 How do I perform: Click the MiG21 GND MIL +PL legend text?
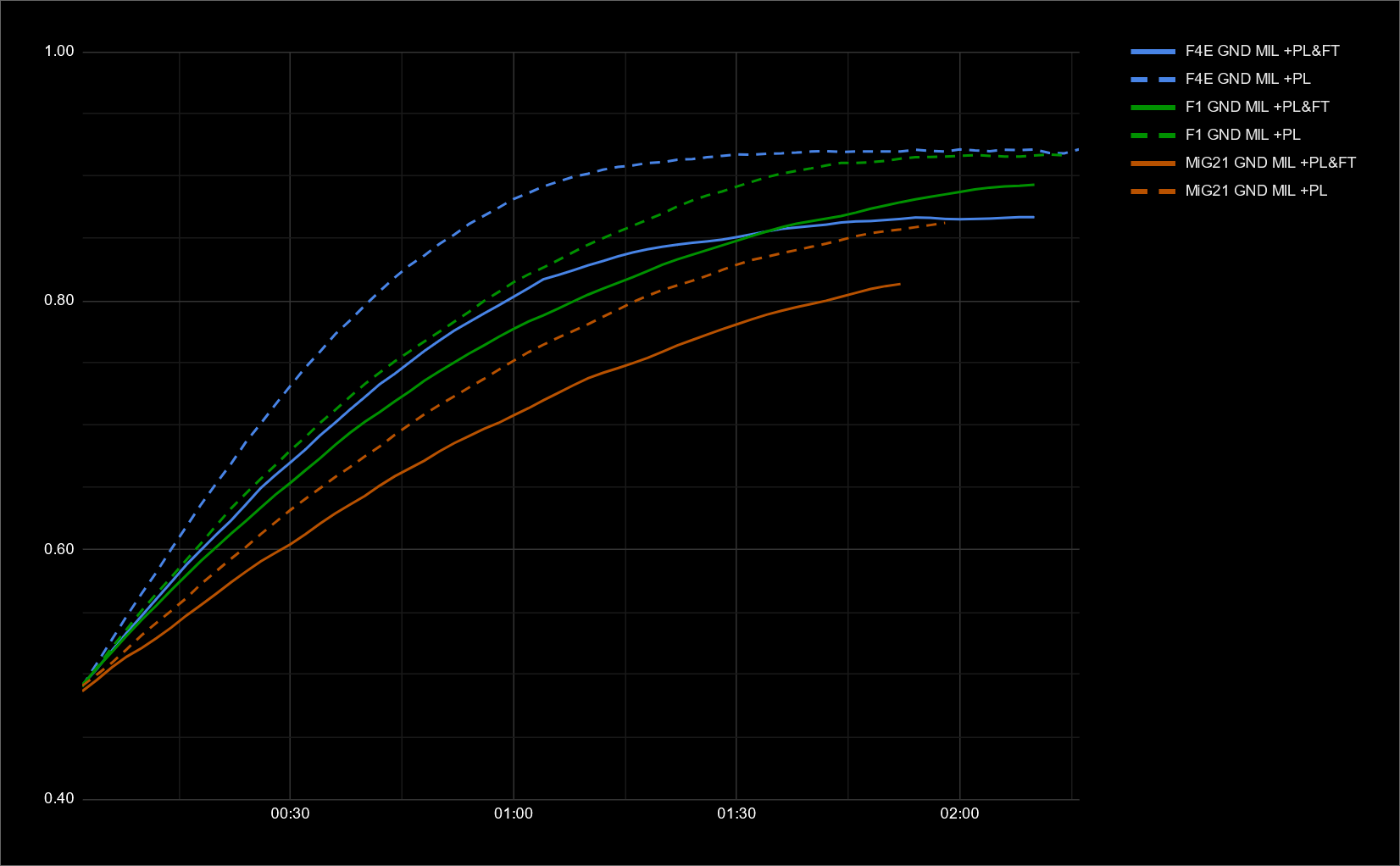pyautogui.click(x=1256, y=191)
